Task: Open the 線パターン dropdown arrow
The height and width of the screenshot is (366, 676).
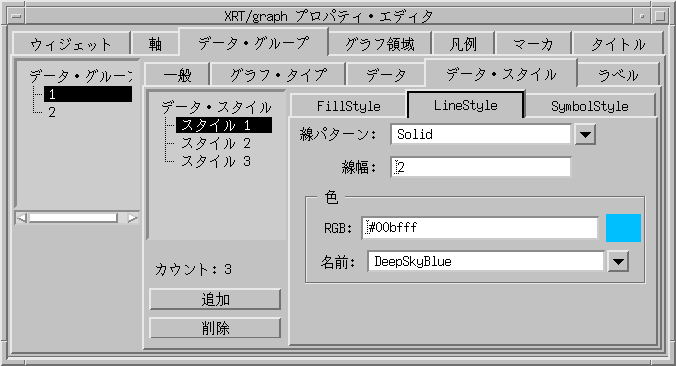Action: click(x=585, y=135)
